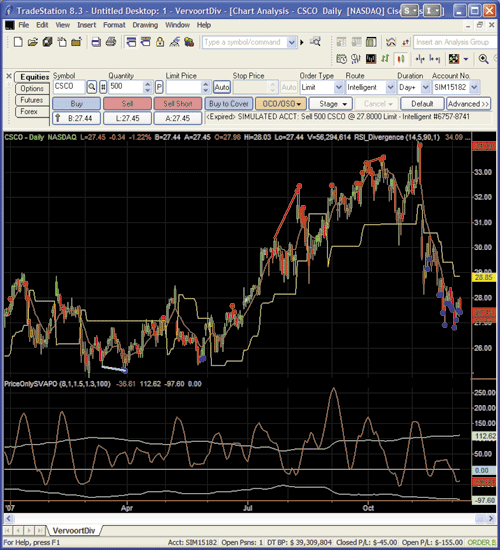Click the gauge icon in second toolbar row
This screenshot has height=550, width=500.
pos(356,59)
